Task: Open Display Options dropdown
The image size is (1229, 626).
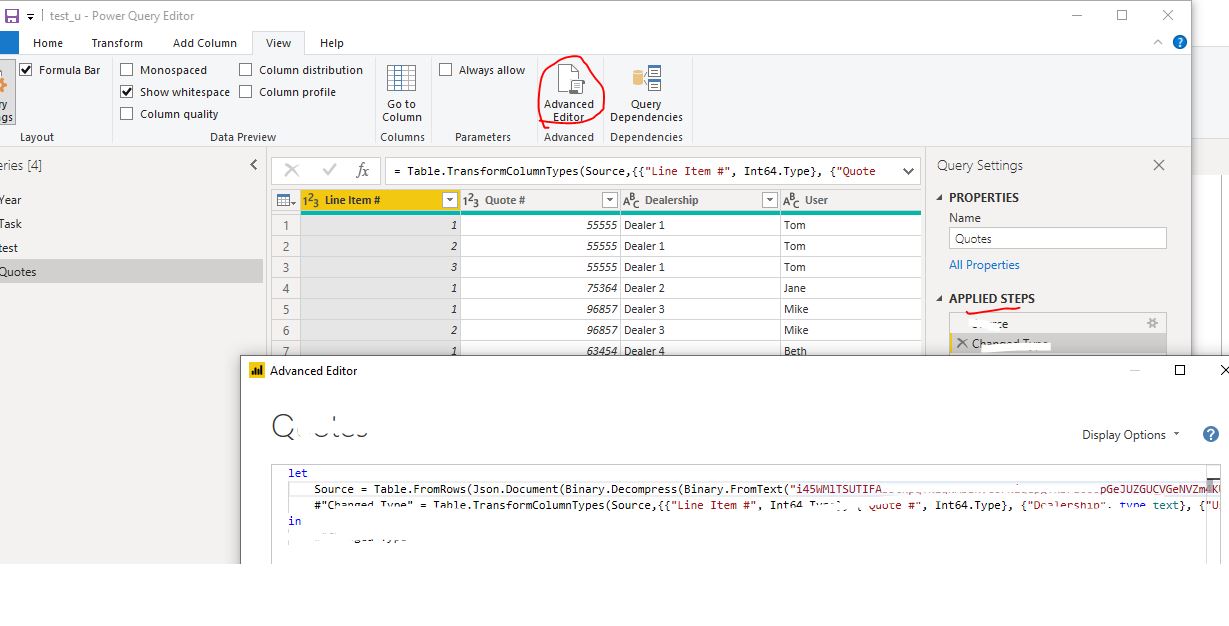Action: (x=1131, y=435)
